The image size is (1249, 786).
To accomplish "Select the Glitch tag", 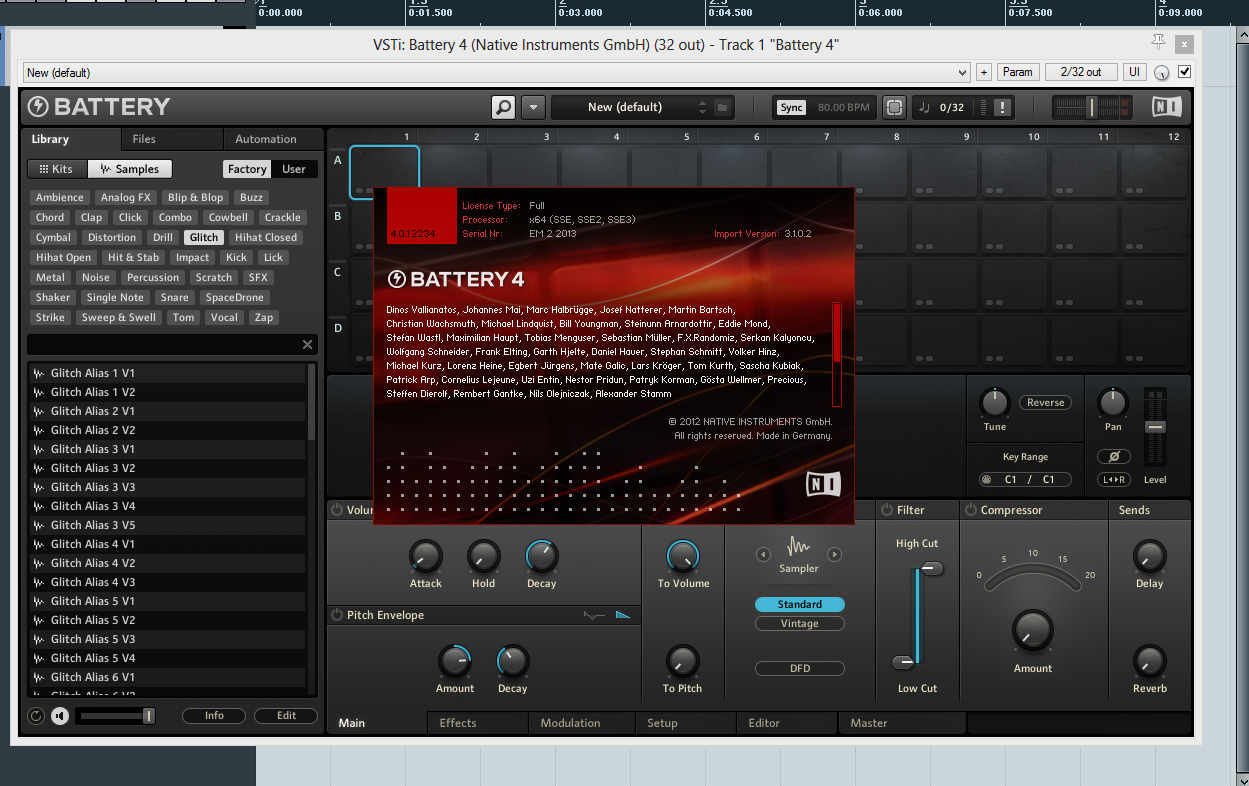I will pyautogui.click(x=204, y=237).
